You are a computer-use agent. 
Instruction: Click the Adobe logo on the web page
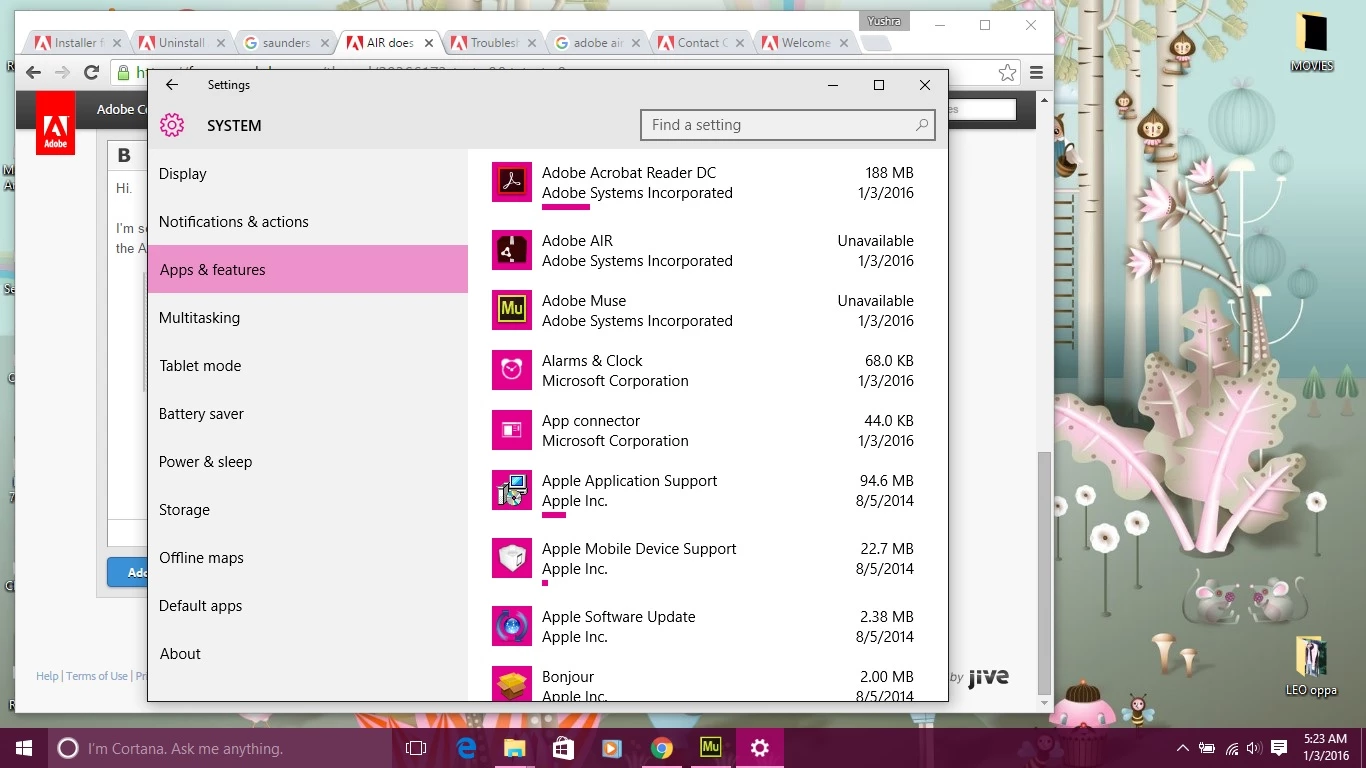[55, 123]
